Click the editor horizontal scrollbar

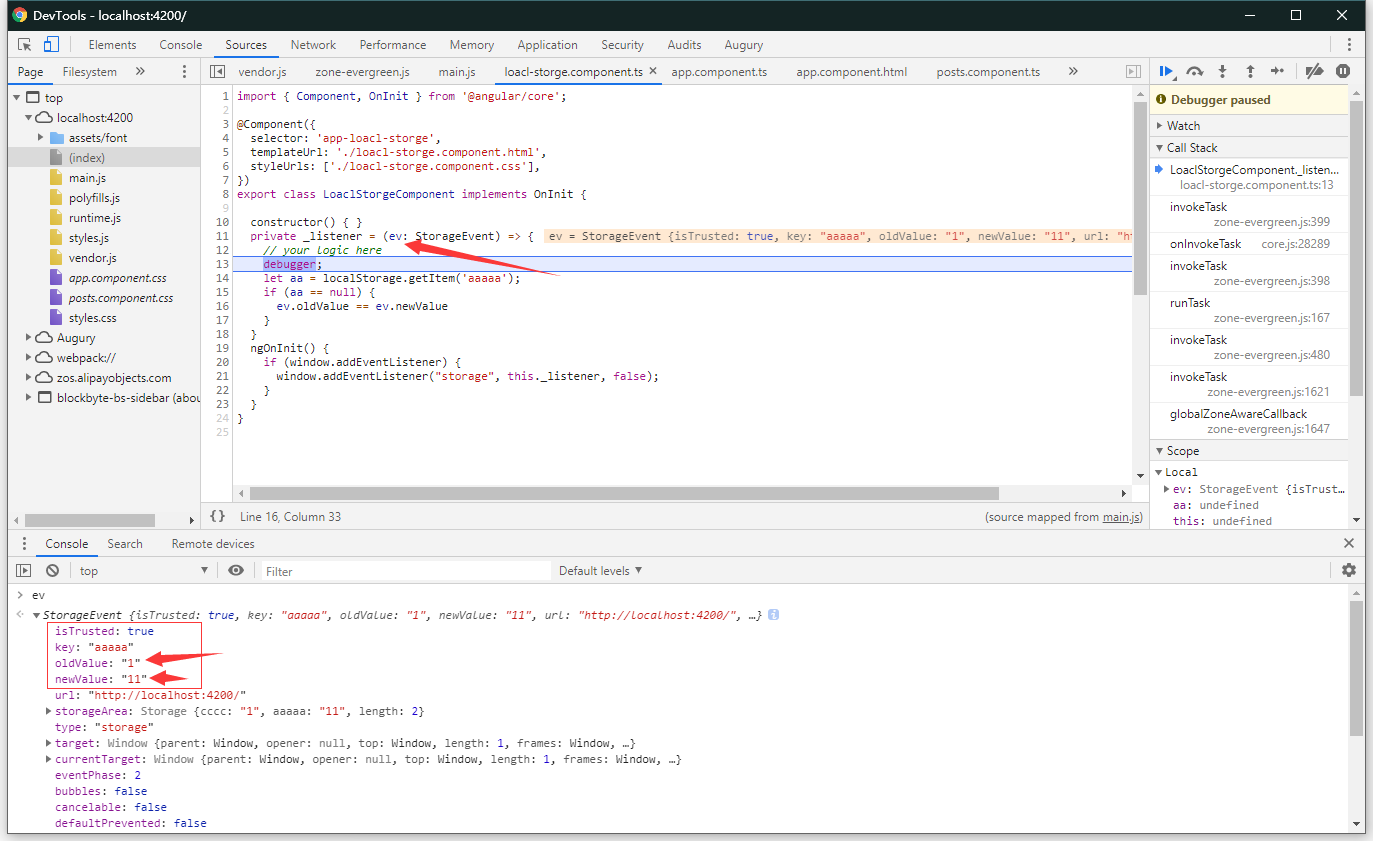[624, 493]
